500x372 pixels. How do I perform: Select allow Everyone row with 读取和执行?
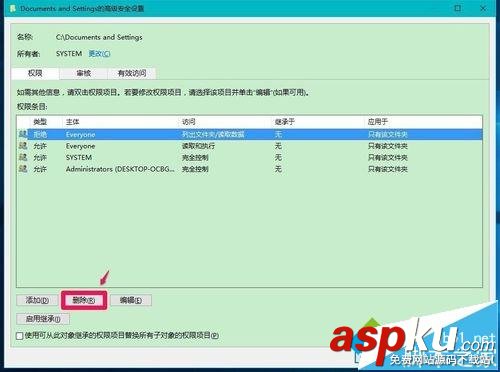click(250, 146)
